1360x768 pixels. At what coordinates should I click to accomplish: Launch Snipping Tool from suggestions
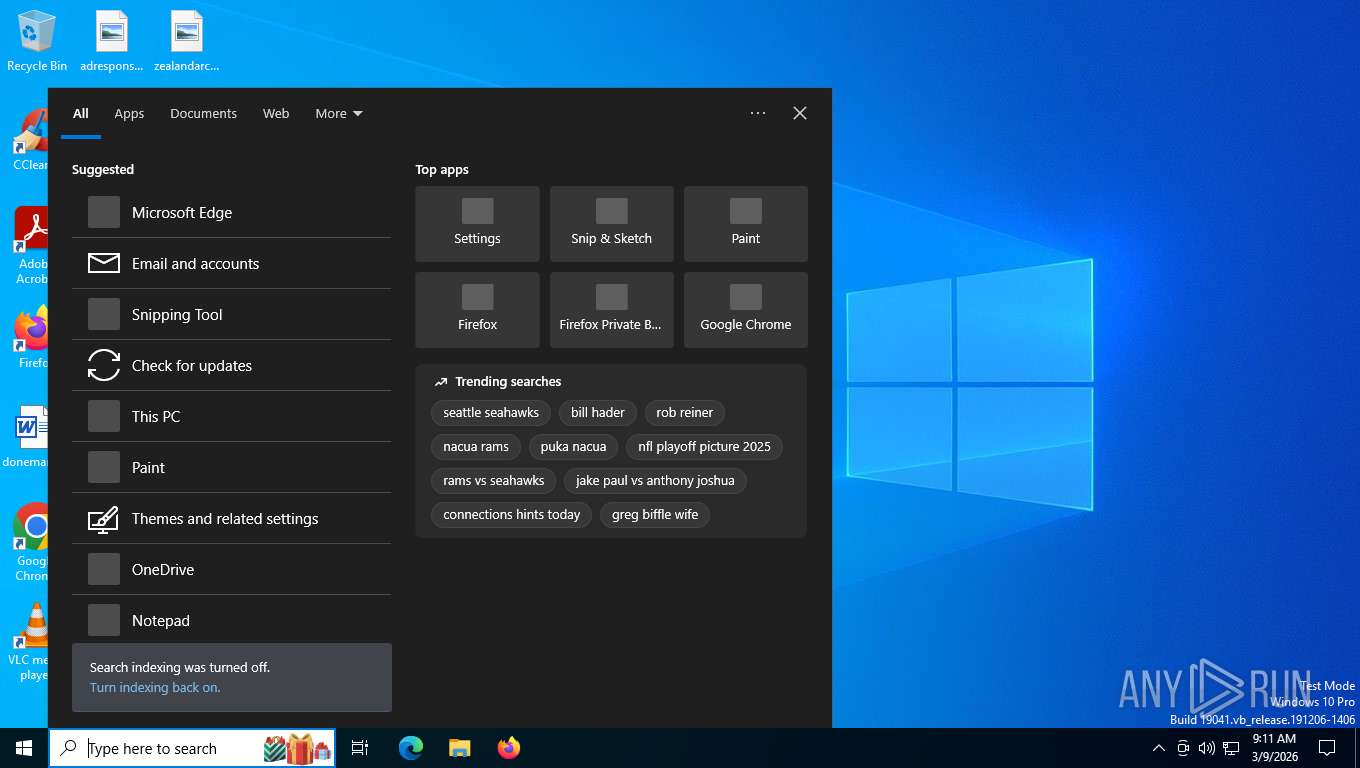click(231, 314)
